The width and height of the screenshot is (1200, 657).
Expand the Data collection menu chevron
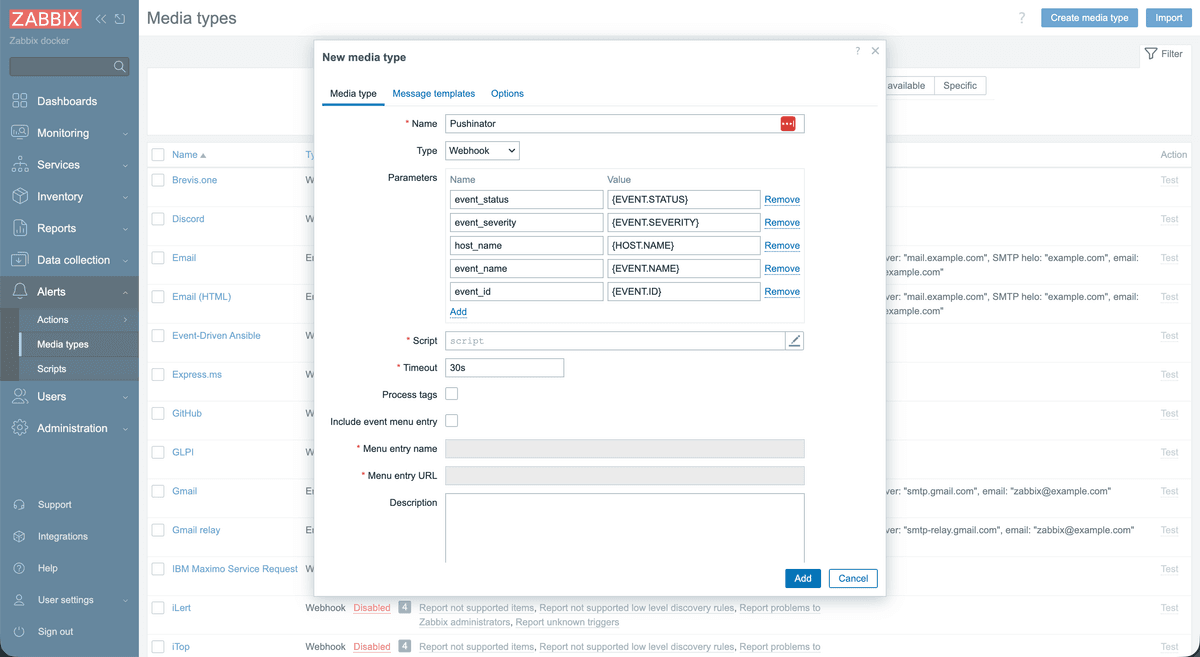click(x=125, y=260)
